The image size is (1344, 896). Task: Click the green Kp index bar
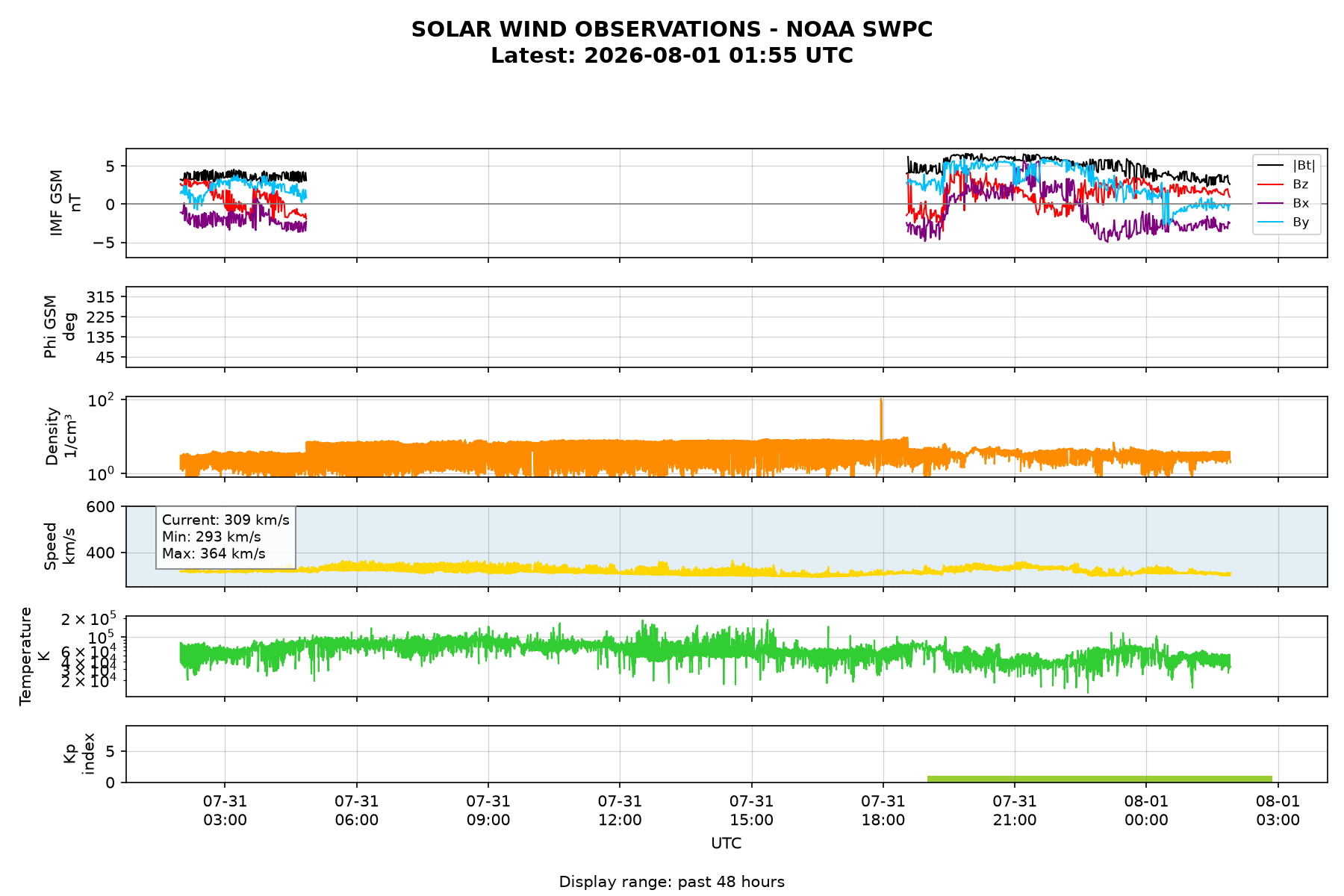click(1099, 779)
